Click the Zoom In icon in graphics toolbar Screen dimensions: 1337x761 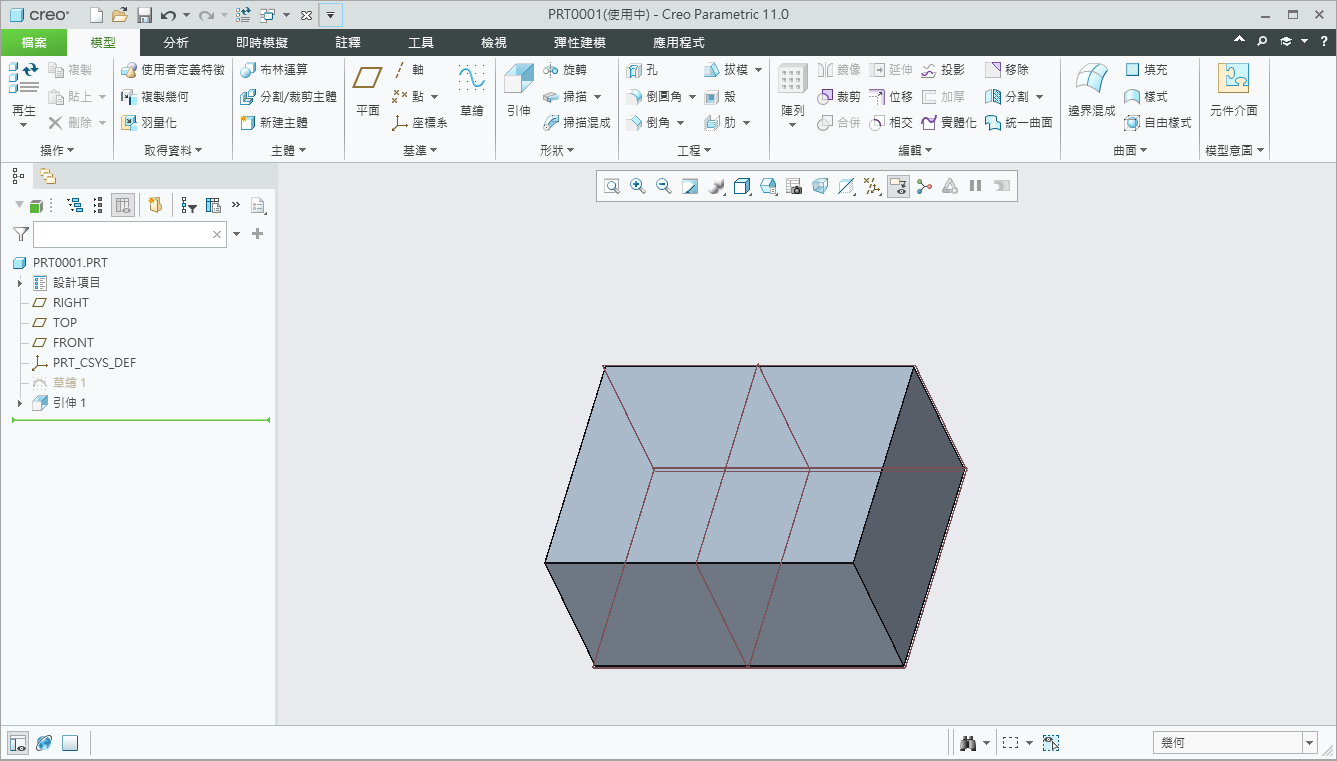[637, 186]
